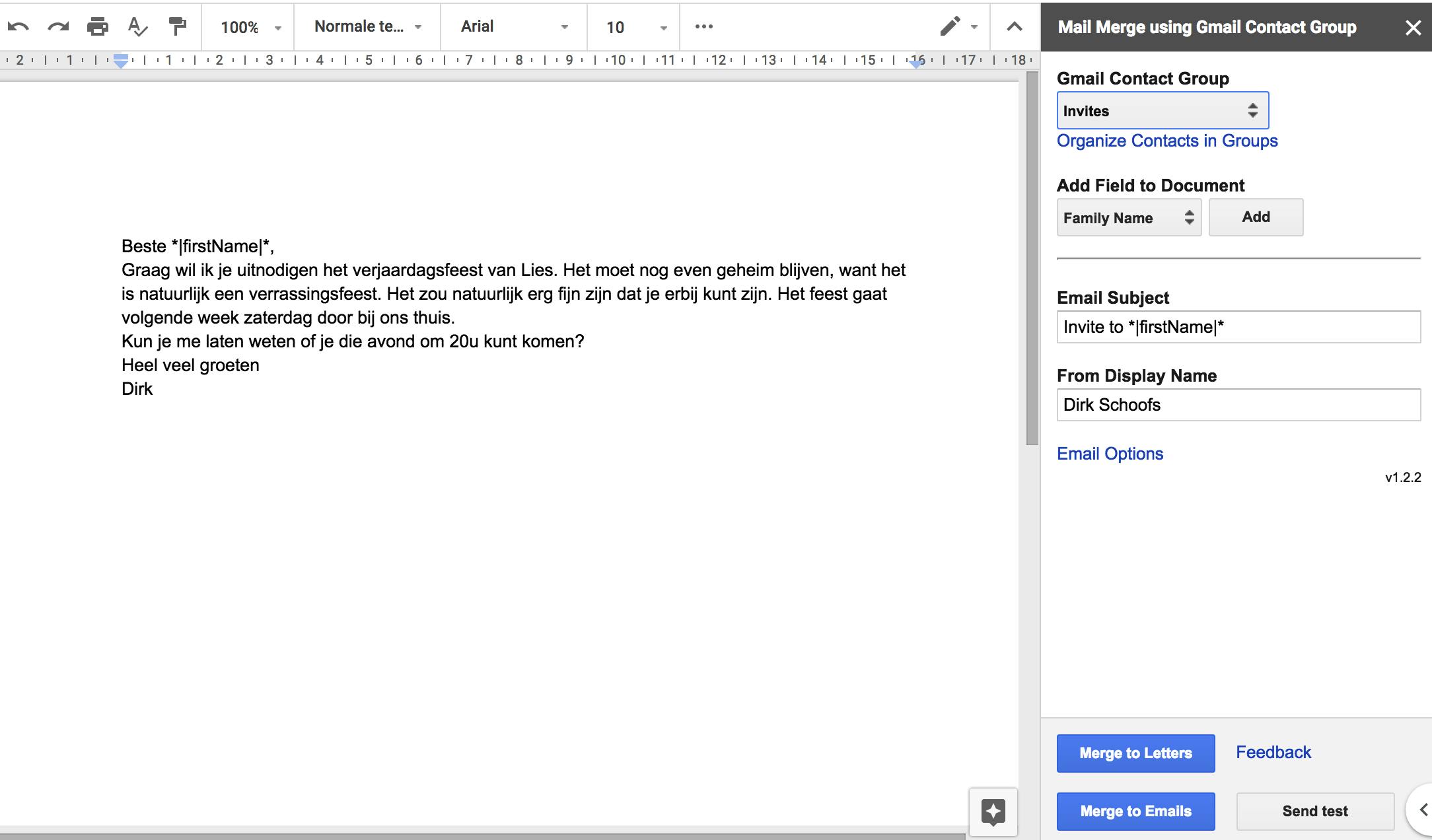Click the print icon
The width and height of the screenshot is (1432, 840).
pos(98,26)
